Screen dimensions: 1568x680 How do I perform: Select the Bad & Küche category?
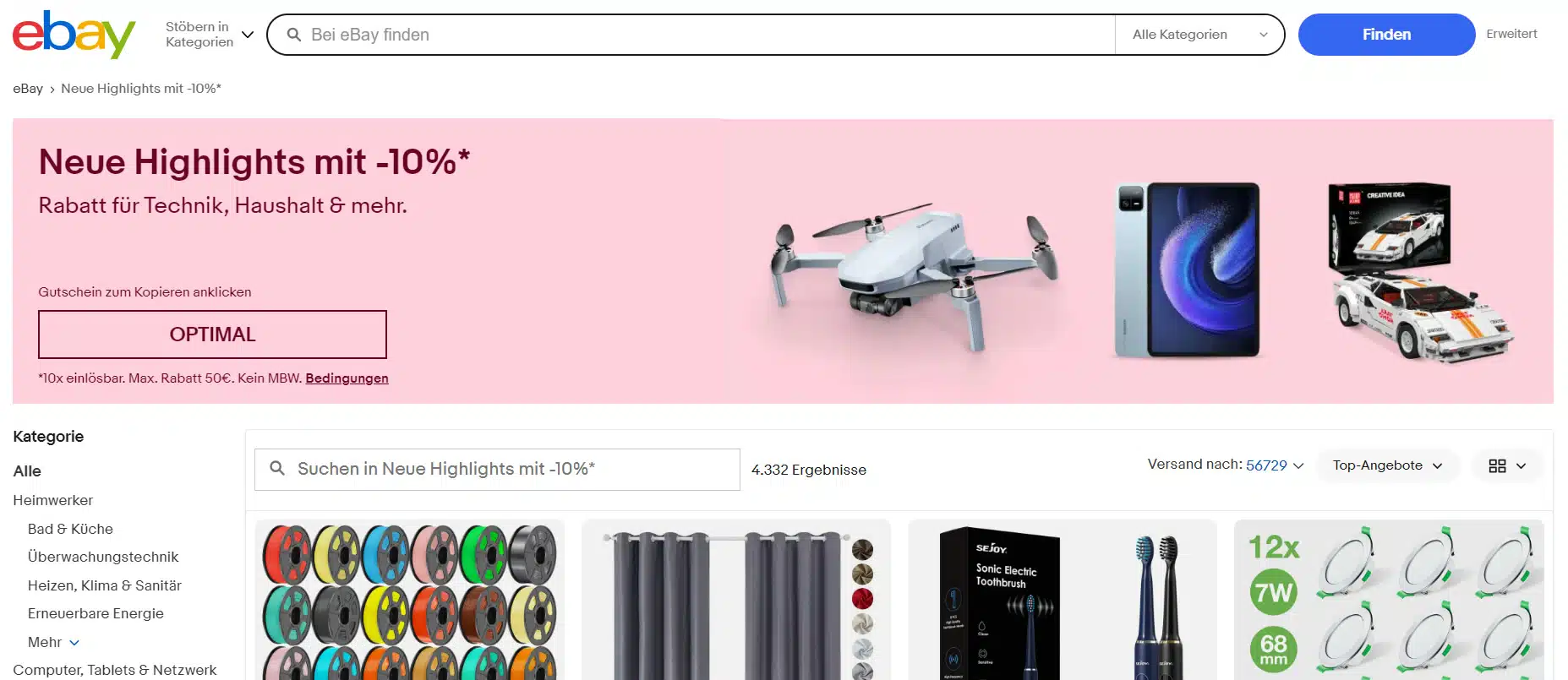[x=70, y=529]
